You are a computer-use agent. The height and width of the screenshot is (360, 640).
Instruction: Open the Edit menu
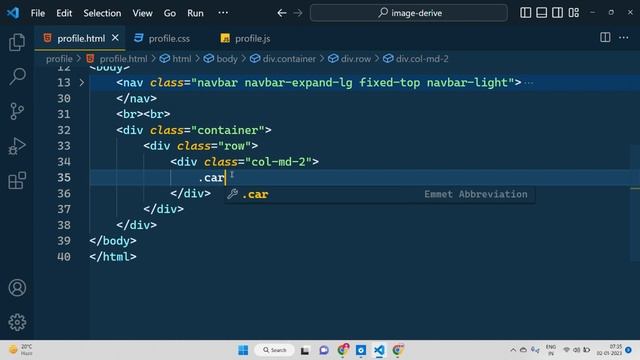64,13
